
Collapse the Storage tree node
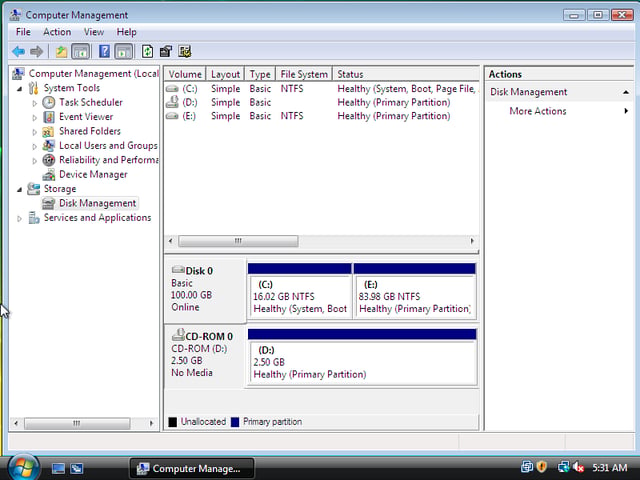coord(19,189)
